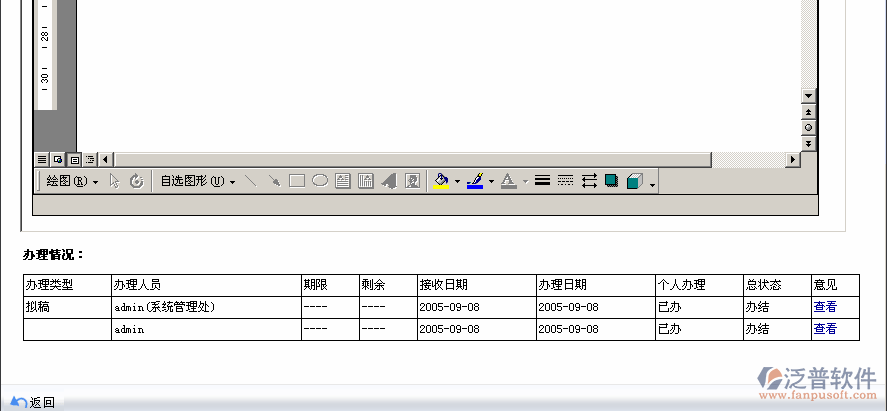This screenshot has height=411, width=887.
Task: Click the Font Color A button
Action: tap(509, 181)
